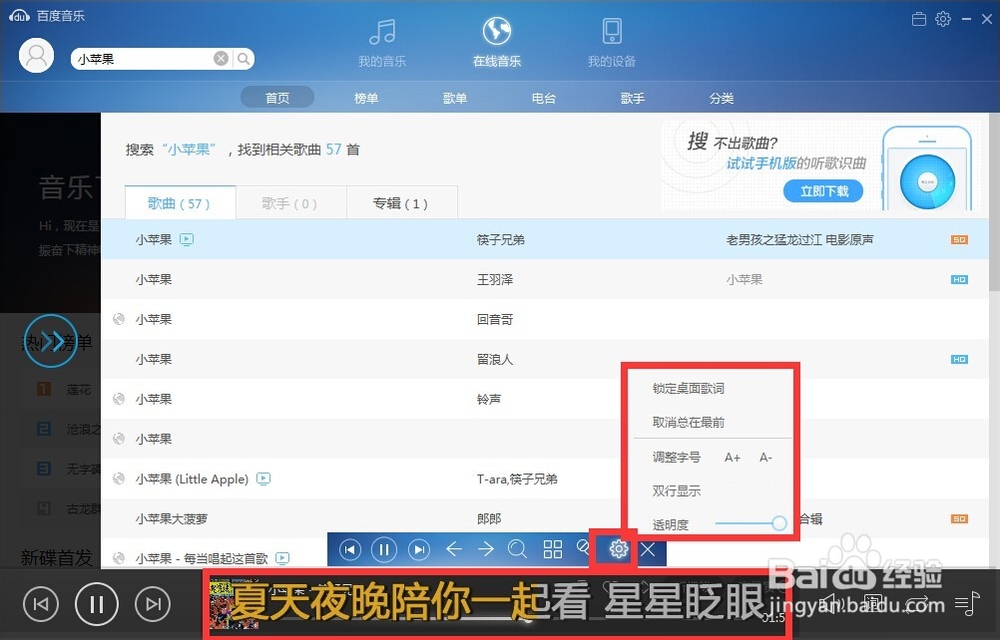
Task: Open the 我的设备 section
Action: click(612, 42)
